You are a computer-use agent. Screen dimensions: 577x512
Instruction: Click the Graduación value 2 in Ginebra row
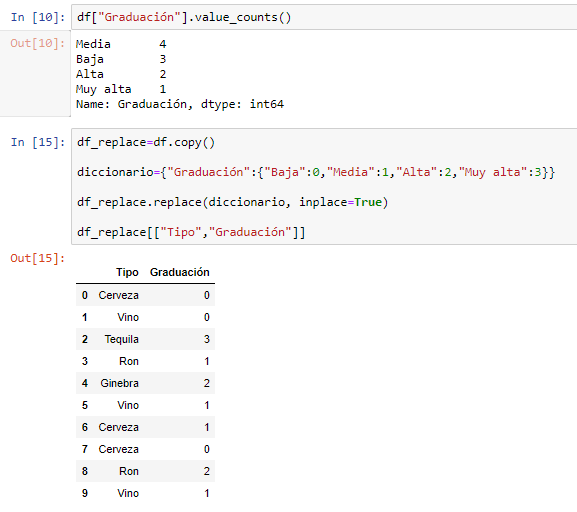(x=207, y=384)
